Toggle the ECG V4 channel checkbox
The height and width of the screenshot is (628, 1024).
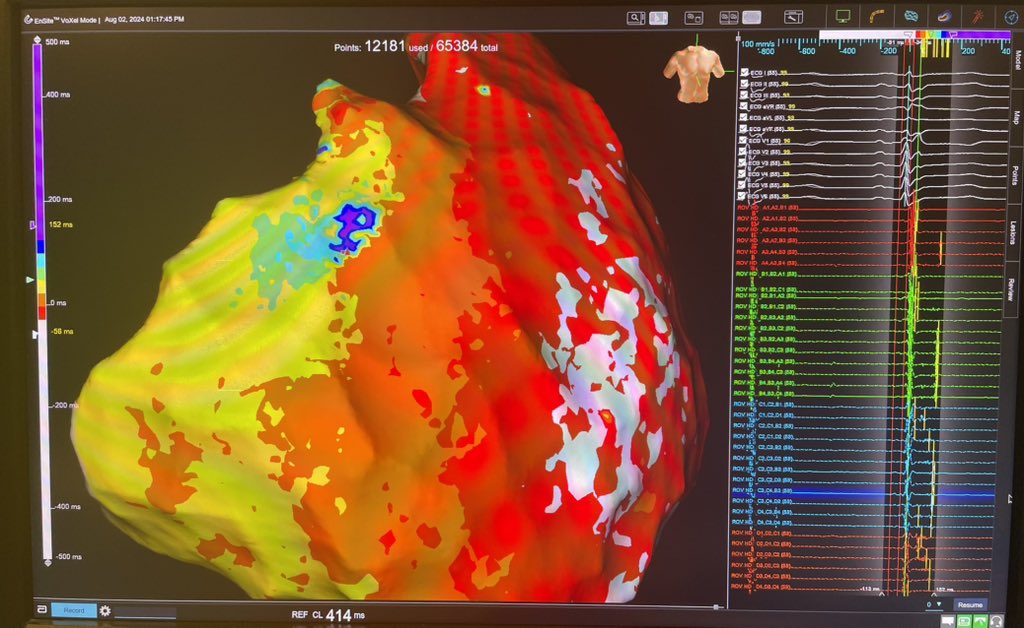tap(743, 174)
